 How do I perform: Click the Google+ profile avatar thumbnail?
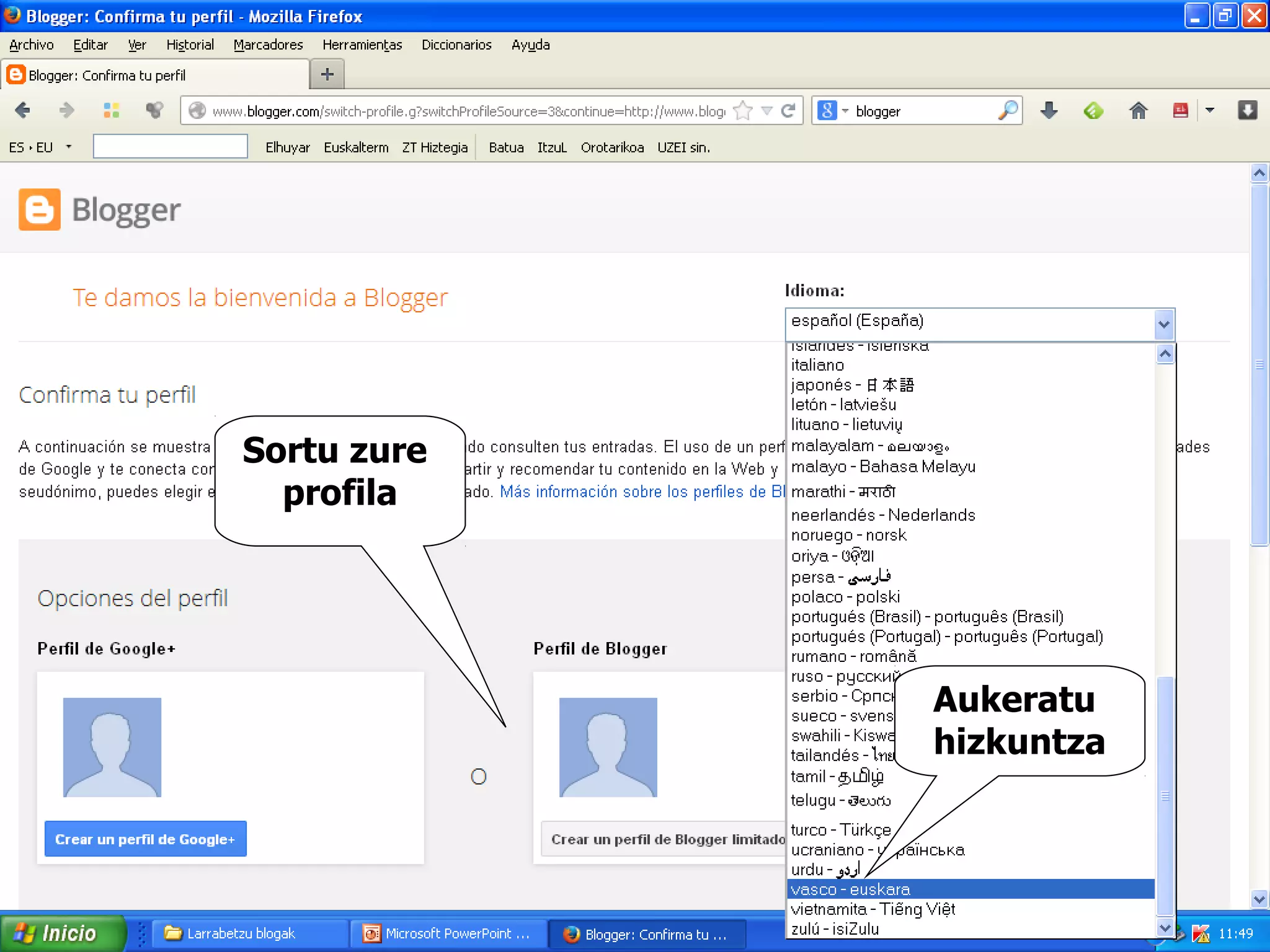pos(112,747)
